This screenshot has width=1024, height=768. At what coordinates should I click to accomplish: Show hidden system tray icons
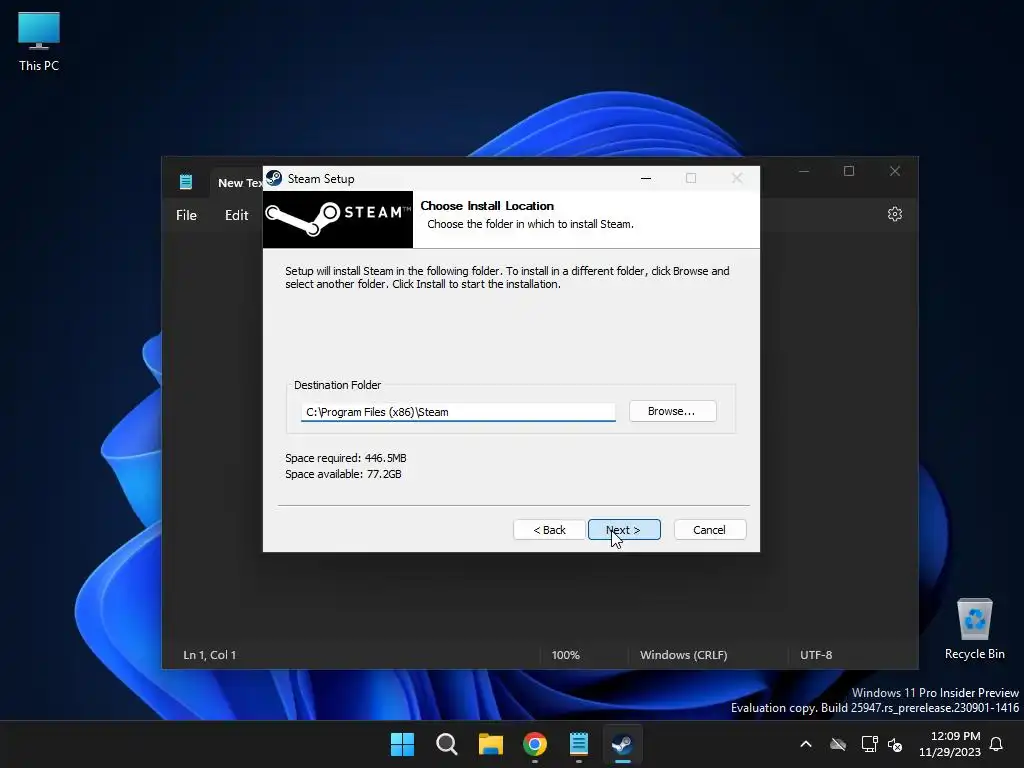click(806, 744)
